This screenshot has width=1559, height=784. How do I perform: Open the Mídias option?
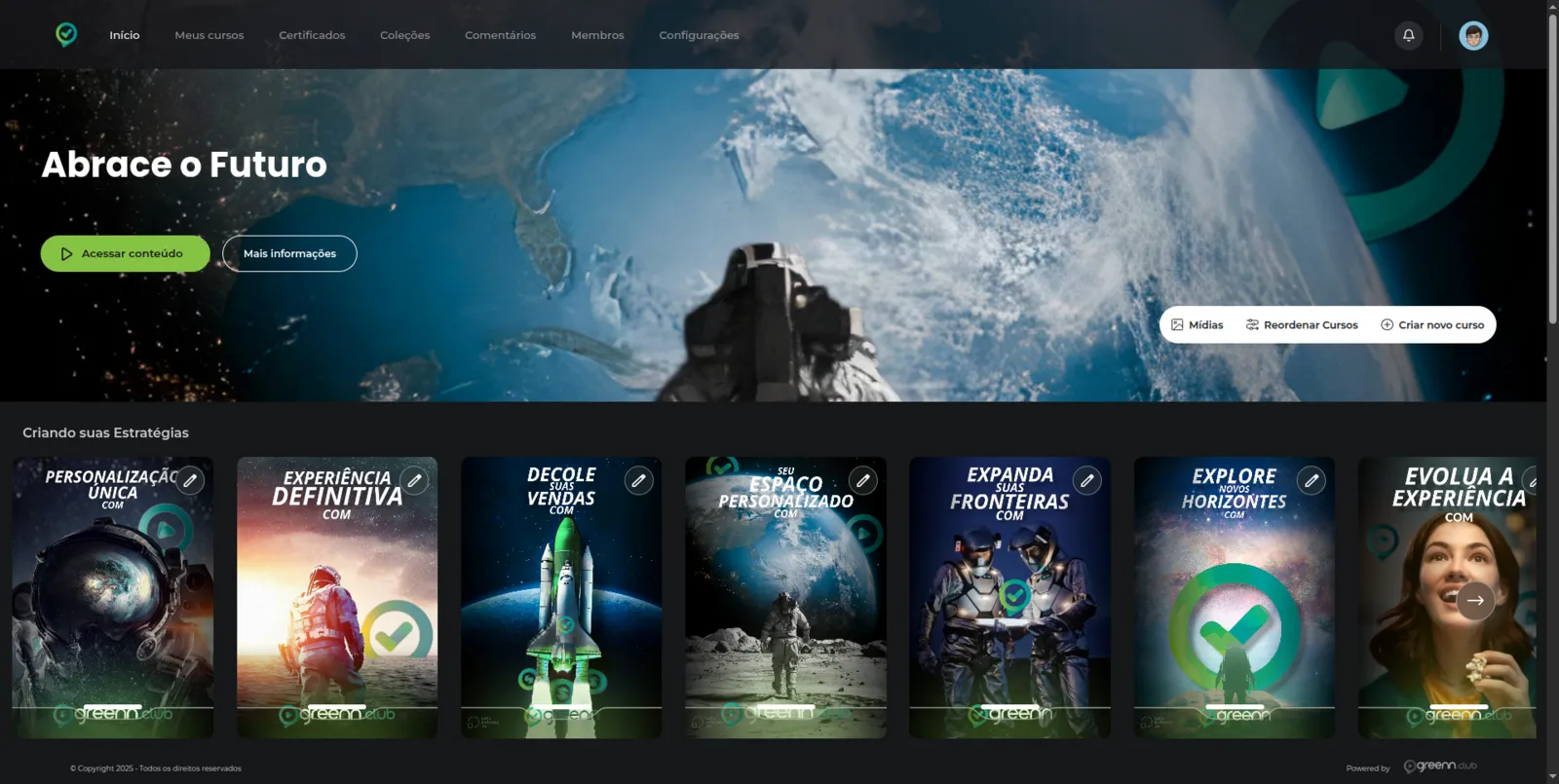point(1198,324)
